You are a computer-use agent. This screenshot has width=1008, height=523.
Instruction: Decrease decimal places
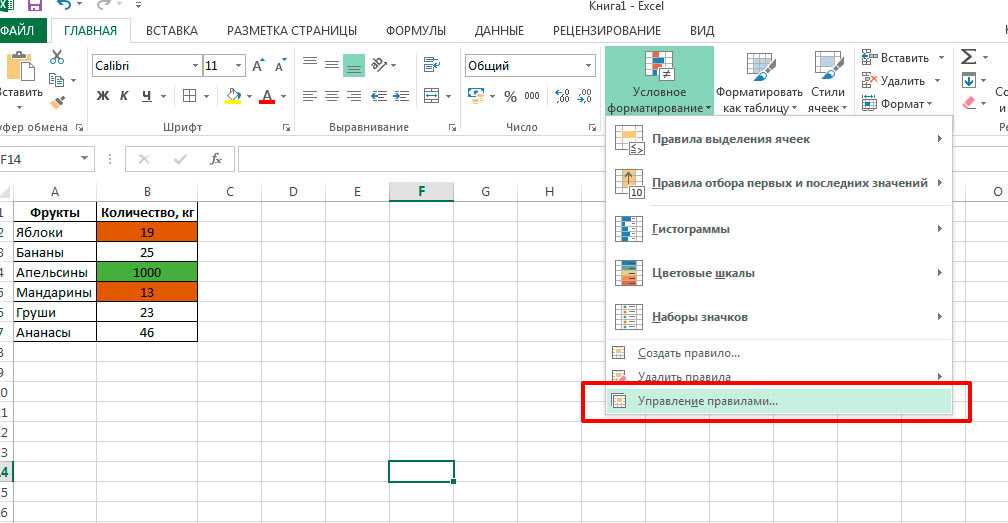pyautogui.click(x=584, y=96)
